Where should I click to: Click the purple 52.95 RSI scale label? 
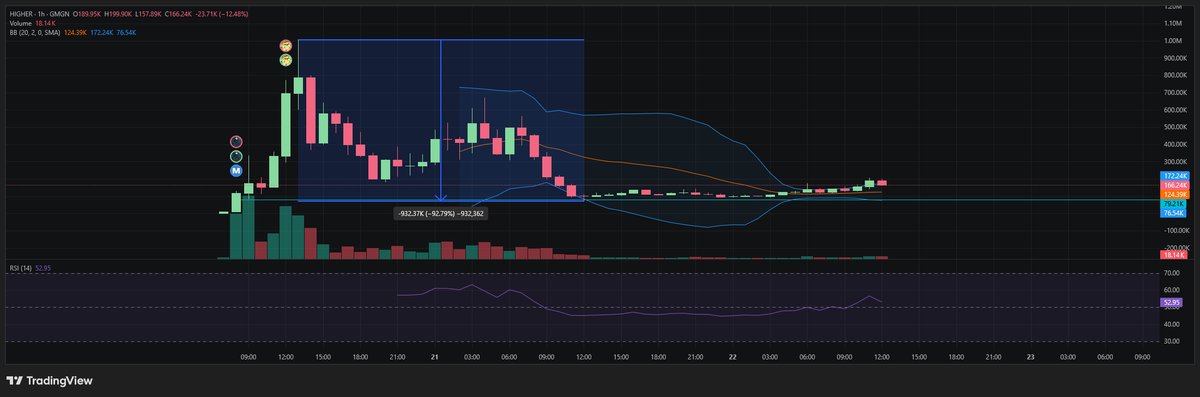1171,301
